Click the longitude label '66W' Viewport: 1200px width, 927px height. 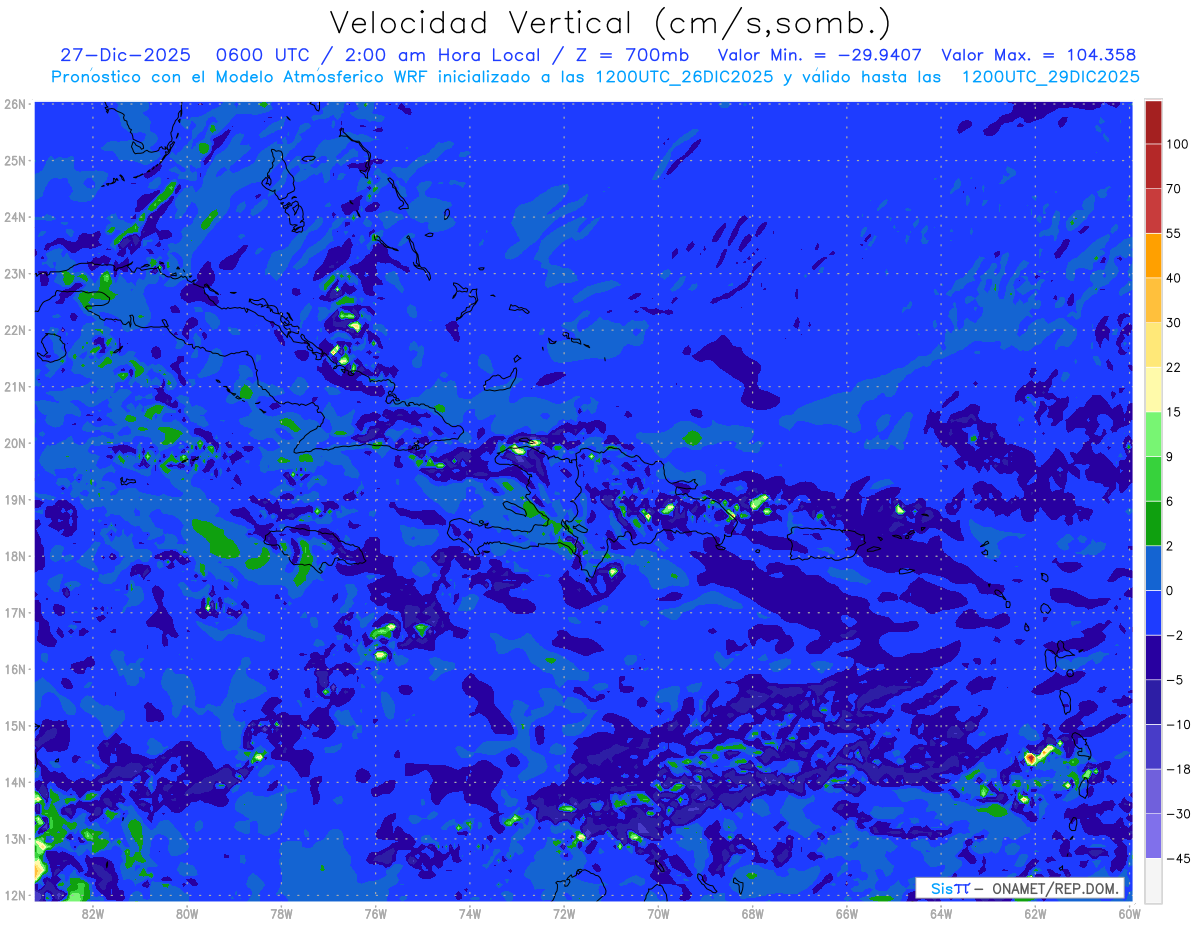tap(847, 913)
